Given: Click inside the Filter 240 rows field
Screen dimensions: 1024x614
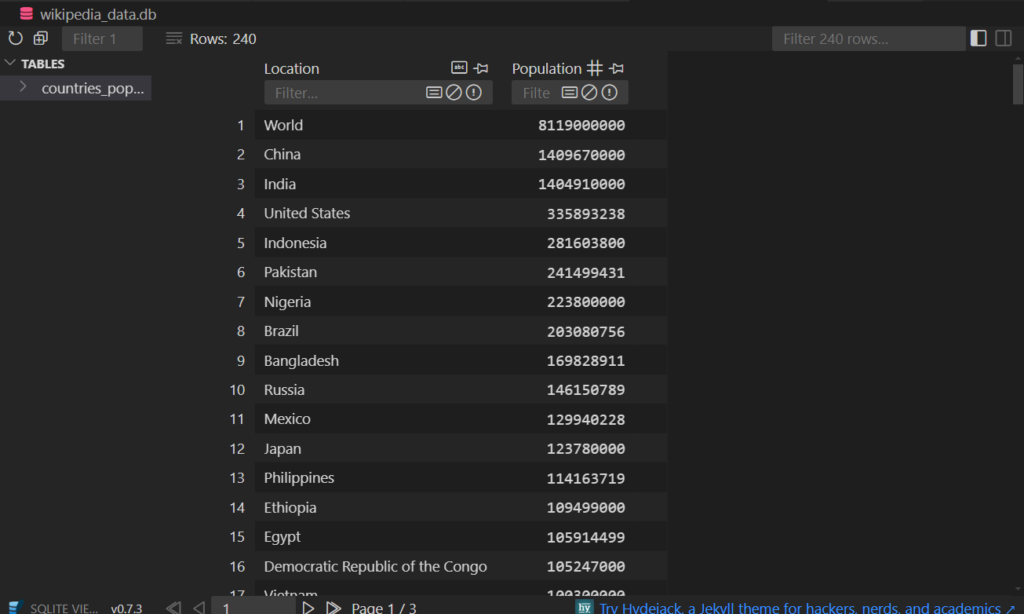Looking at the screenshot, I should point(862,38).
